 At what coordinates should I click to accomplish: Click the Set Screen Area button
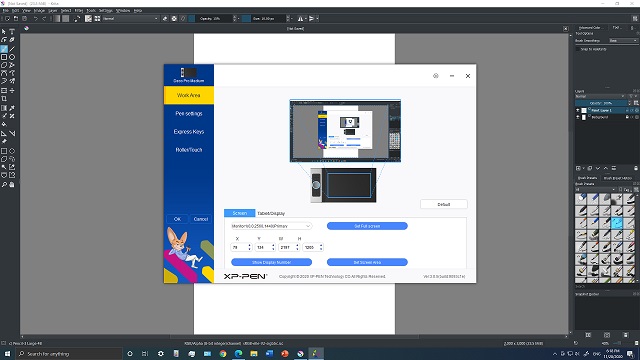[x=367, y=262]
